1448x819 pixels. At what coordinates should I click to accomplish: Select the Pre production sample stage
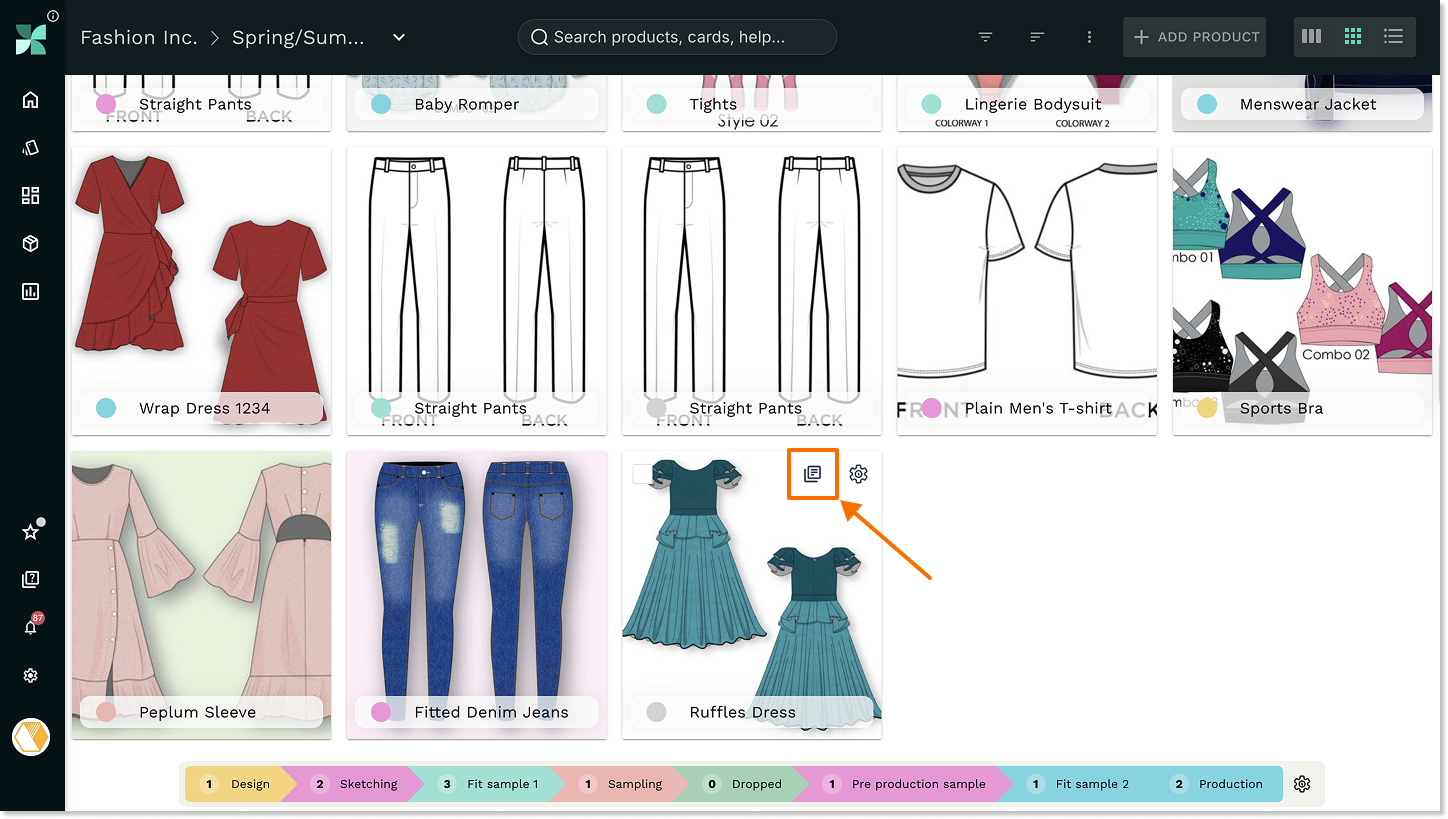tap(907, 784)
